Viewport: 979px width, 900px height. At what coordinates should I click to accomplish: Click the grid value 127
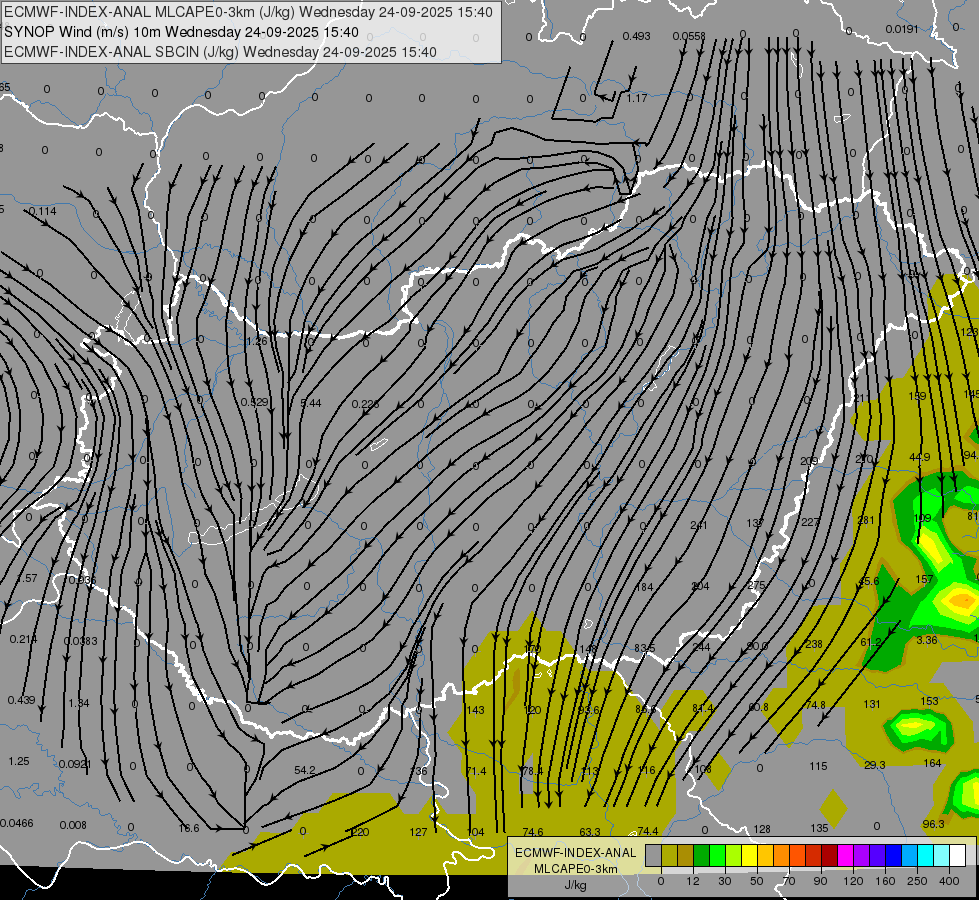coord(418,832)
